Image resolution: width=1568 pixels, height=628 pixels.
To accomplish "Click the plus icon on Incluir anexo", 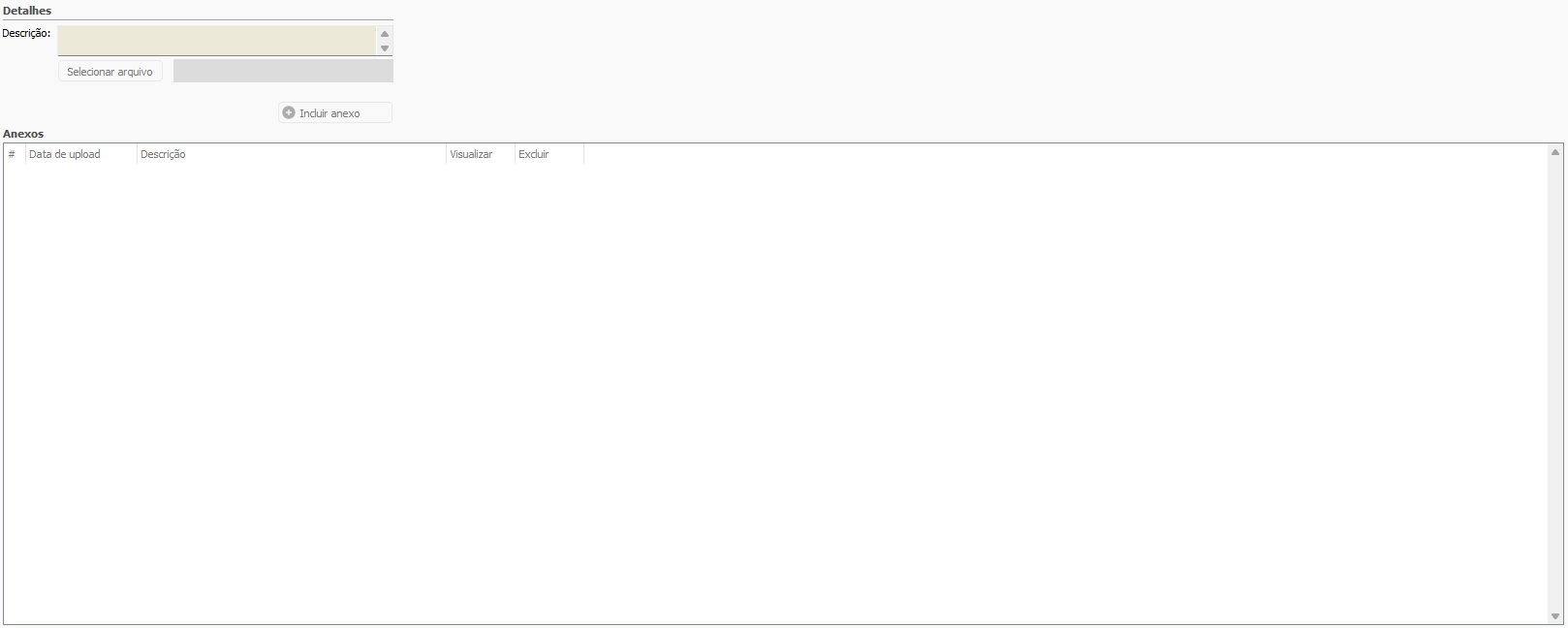I will click(x=289, y=113).
